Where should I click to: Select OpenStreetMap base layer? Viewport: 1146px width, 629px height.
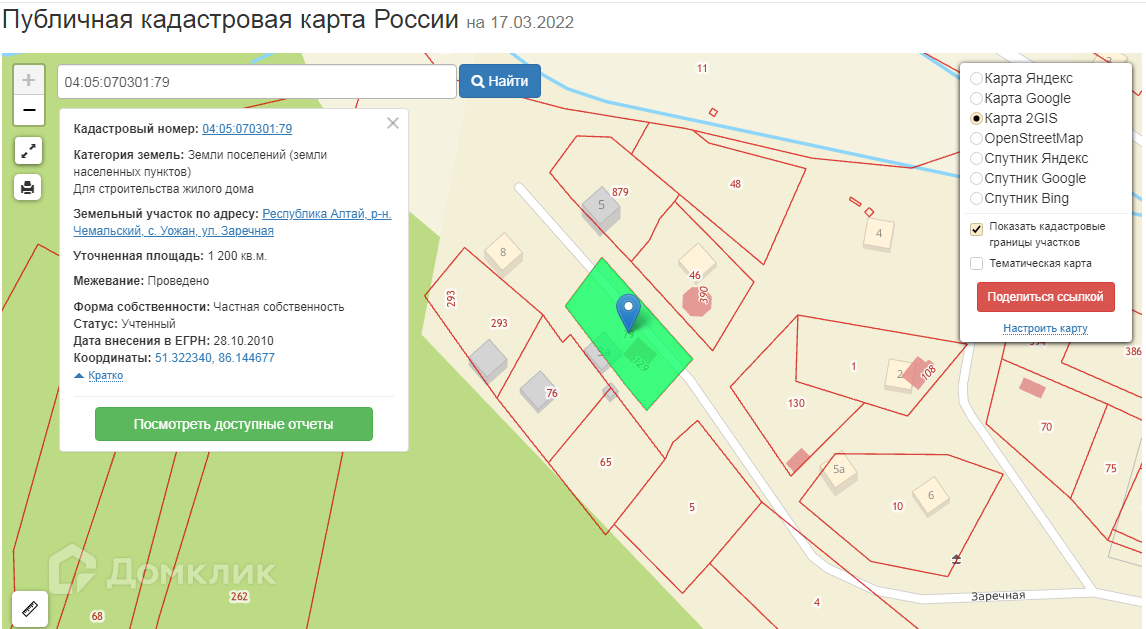tap(976, 138)
